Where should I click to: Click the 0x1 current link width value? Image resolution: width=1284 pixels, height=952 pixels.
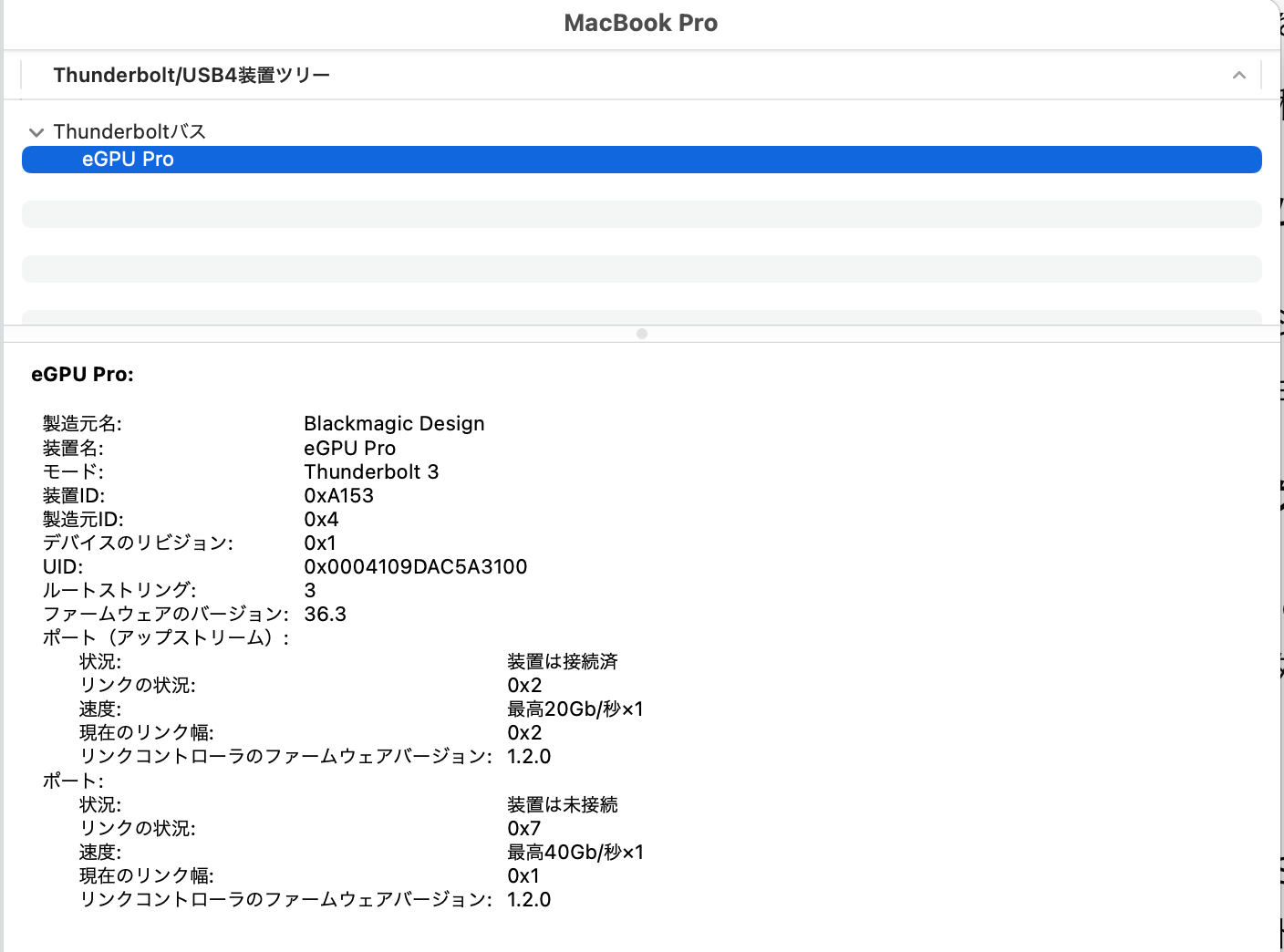pyautogui.click(x=523, y=876)
